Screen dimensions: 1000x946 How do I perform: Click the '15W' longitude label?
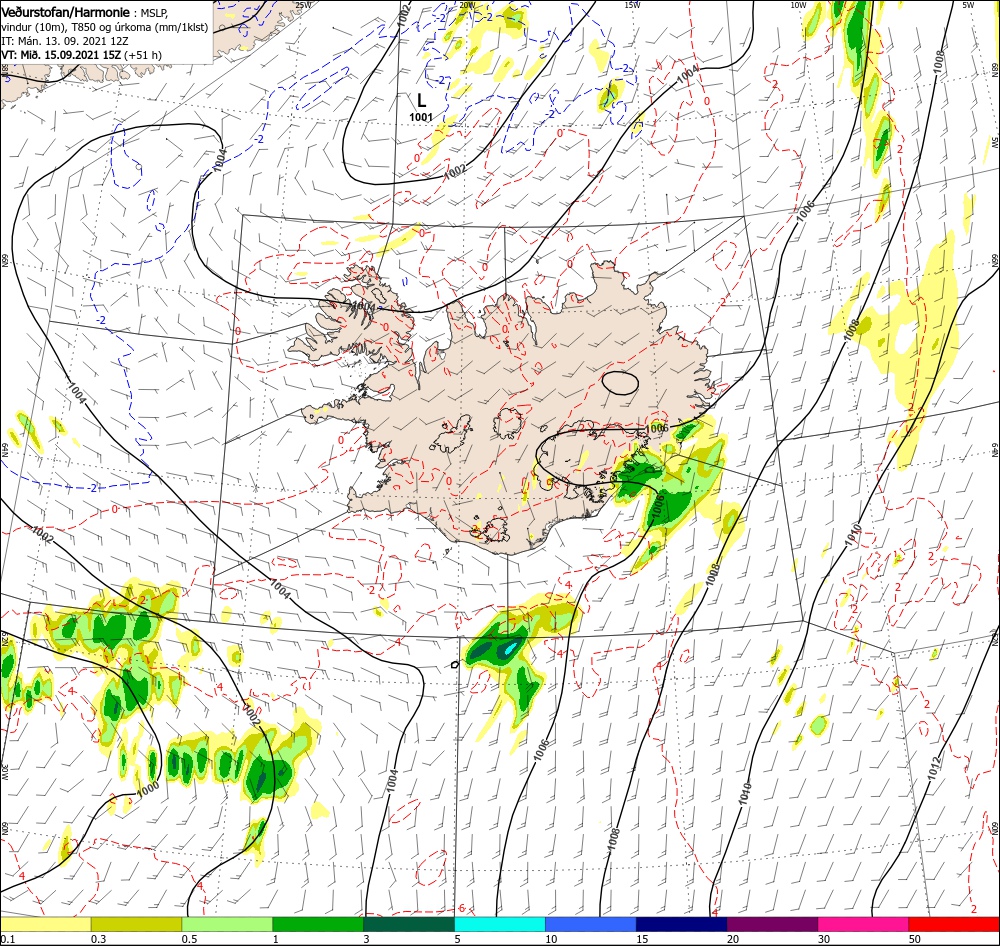click(x=632, y=5)
